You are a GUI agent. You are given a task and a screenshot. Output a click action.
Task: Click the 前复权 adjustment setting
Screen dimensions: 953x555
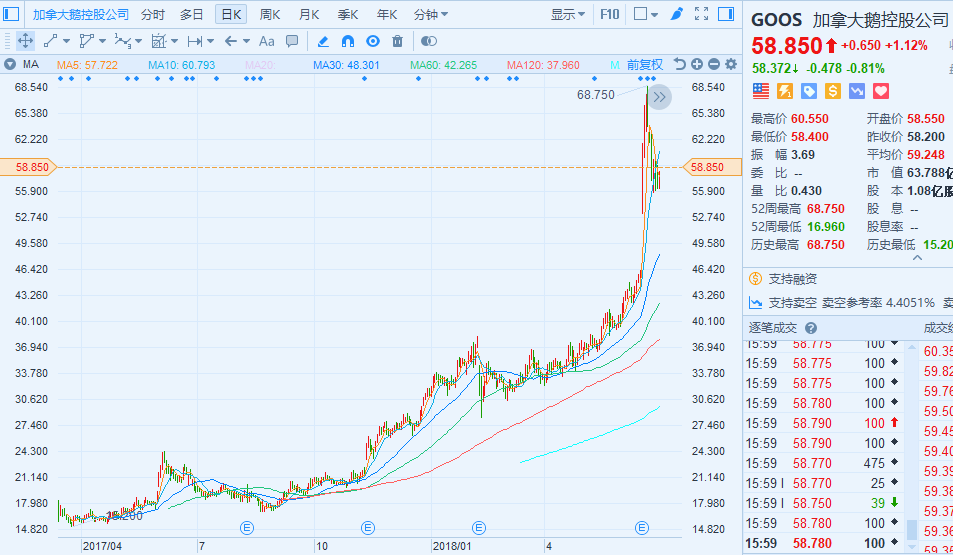pyautogui.click(x=644, y=64)
